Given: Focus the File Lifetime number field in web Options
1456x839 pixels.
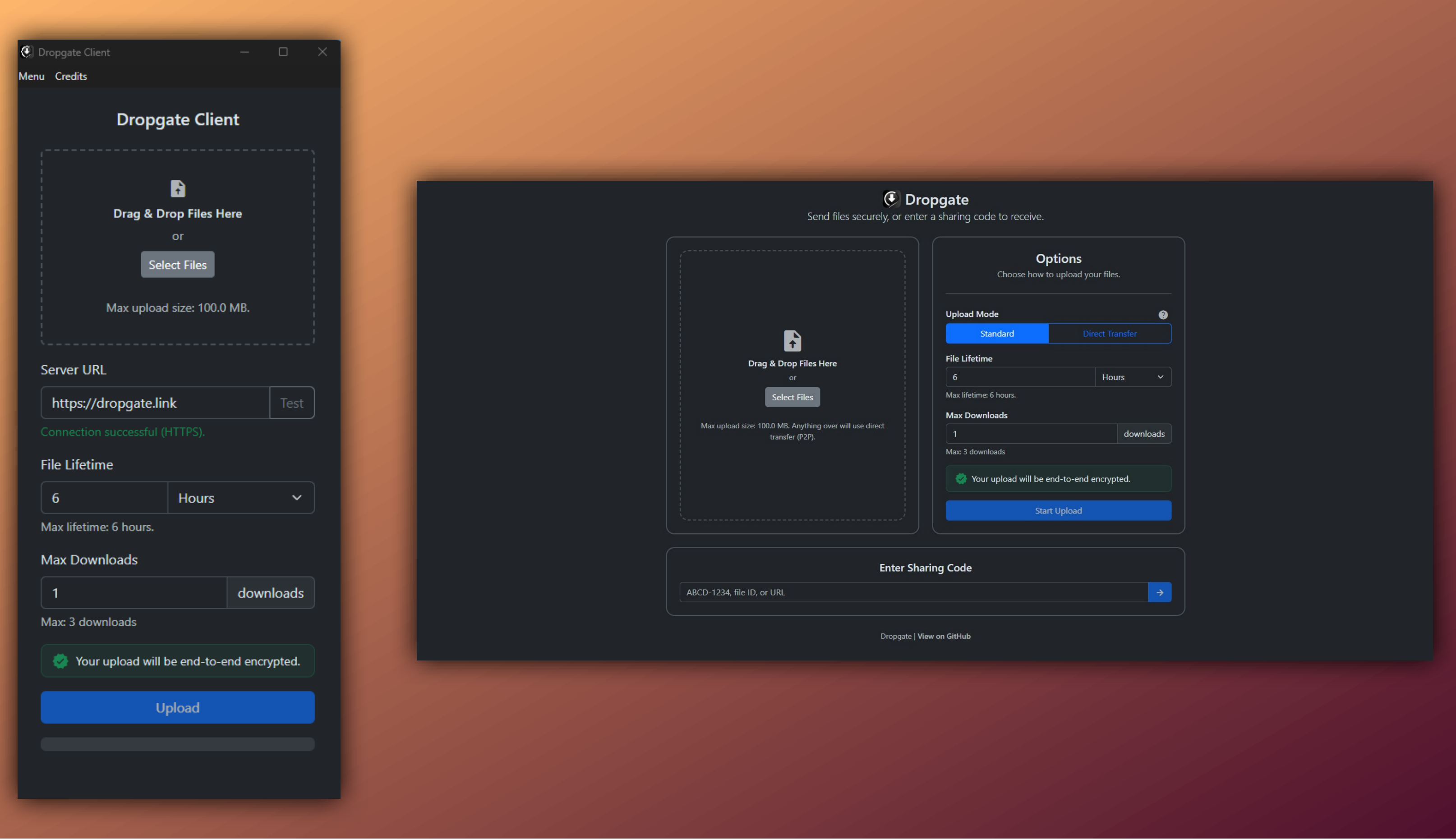Looking at the screenshot, I should pos(1020,377).
